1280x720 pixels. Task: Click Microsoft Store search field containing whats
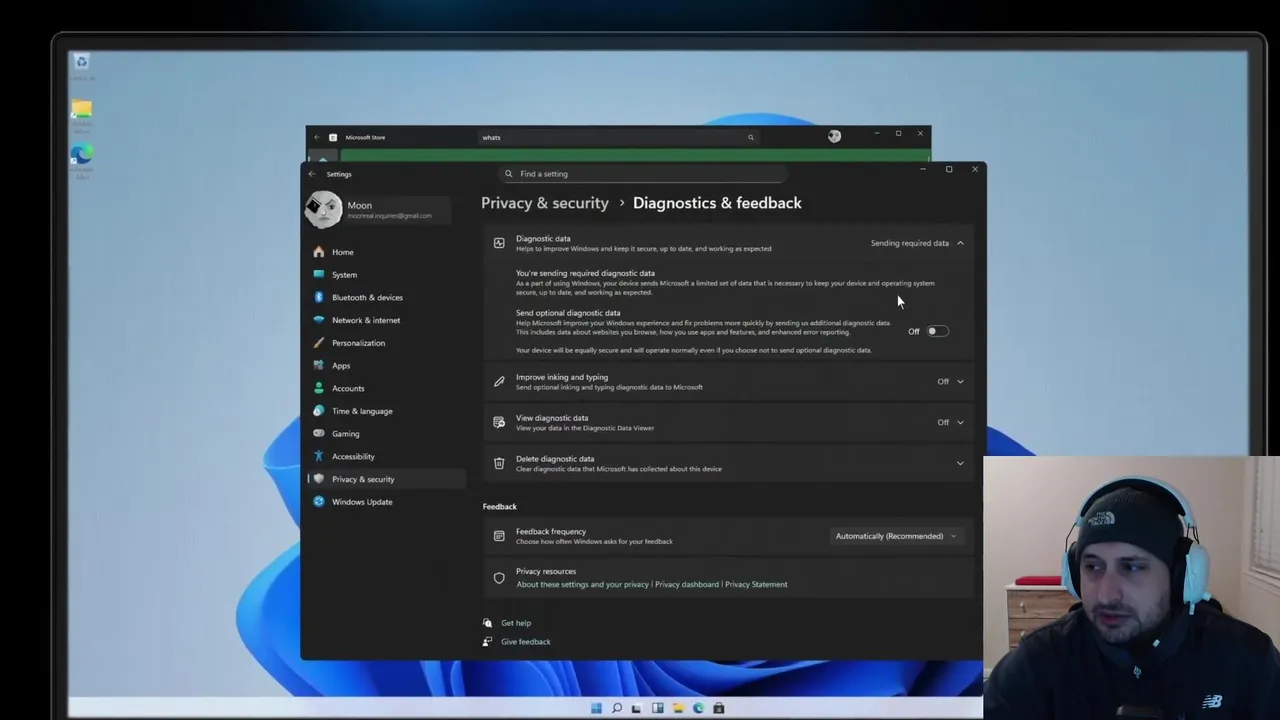click(617, 137)
